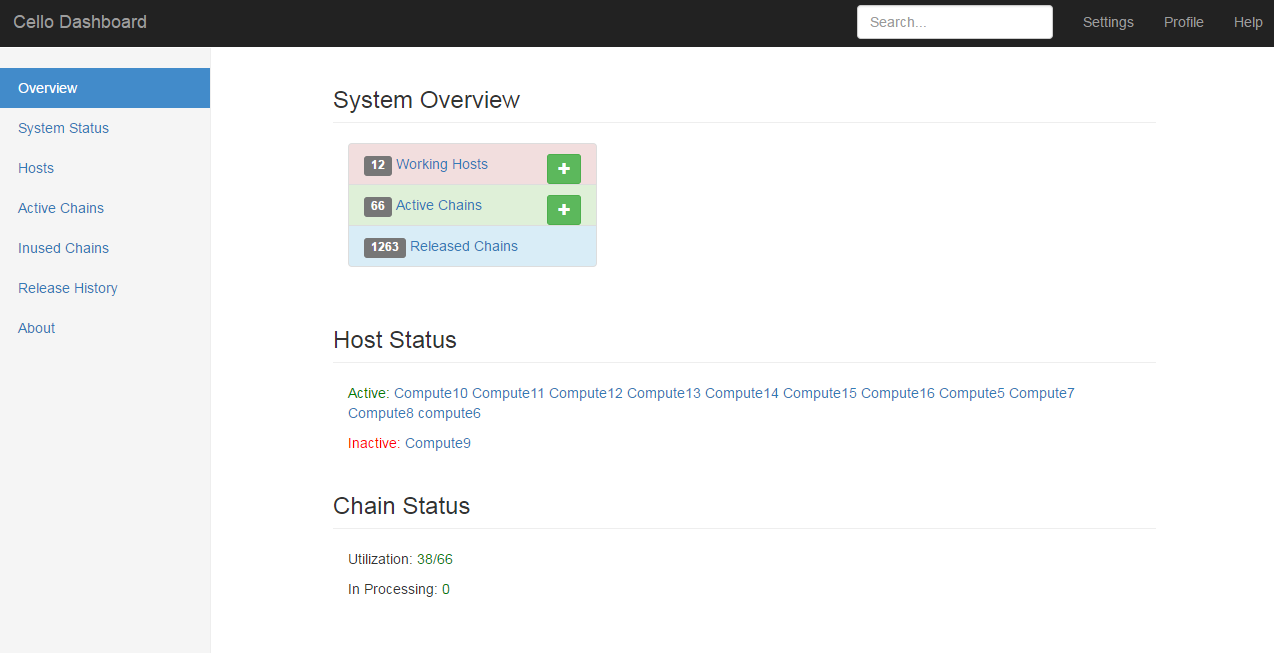Navigate to Inused Chains page
Screen dimensions: 1274x653
tap(63, 248)
